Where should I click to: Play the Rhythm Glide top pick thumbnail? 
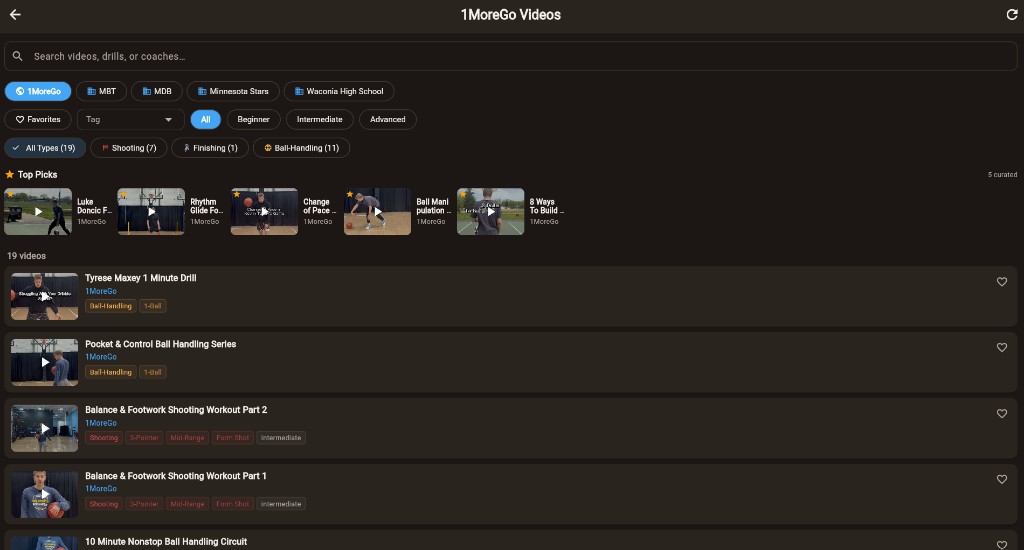click(x=151, y=212)
